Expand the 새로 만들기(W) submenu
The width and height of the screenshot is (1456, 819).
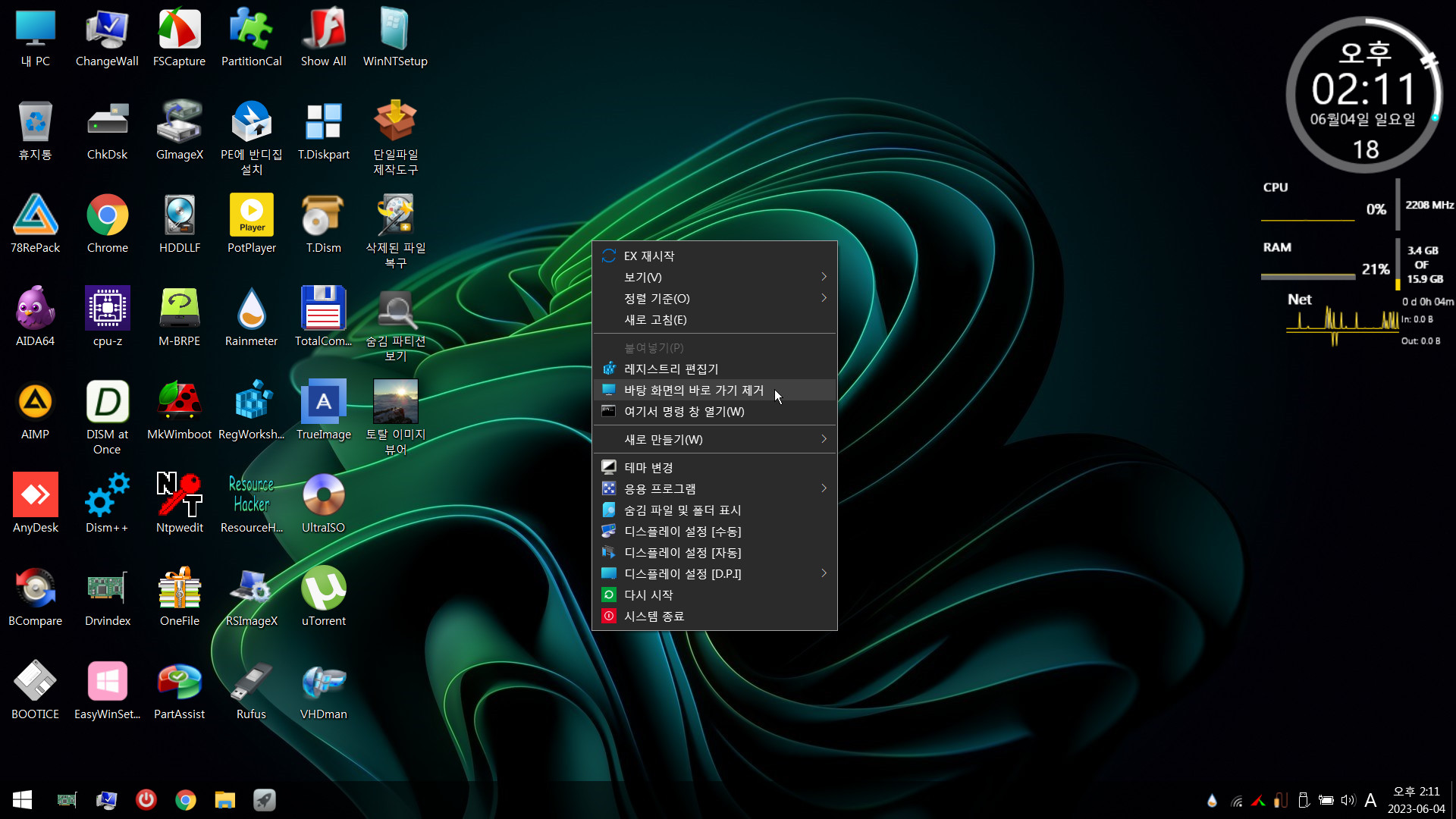coord(714,439)
